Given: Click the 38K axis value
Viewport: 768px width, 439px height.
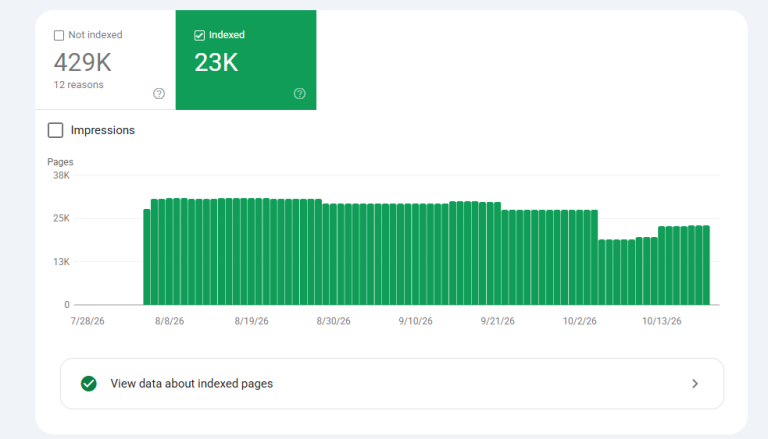Looking at the screenshot, I should (x=62, y=175).
